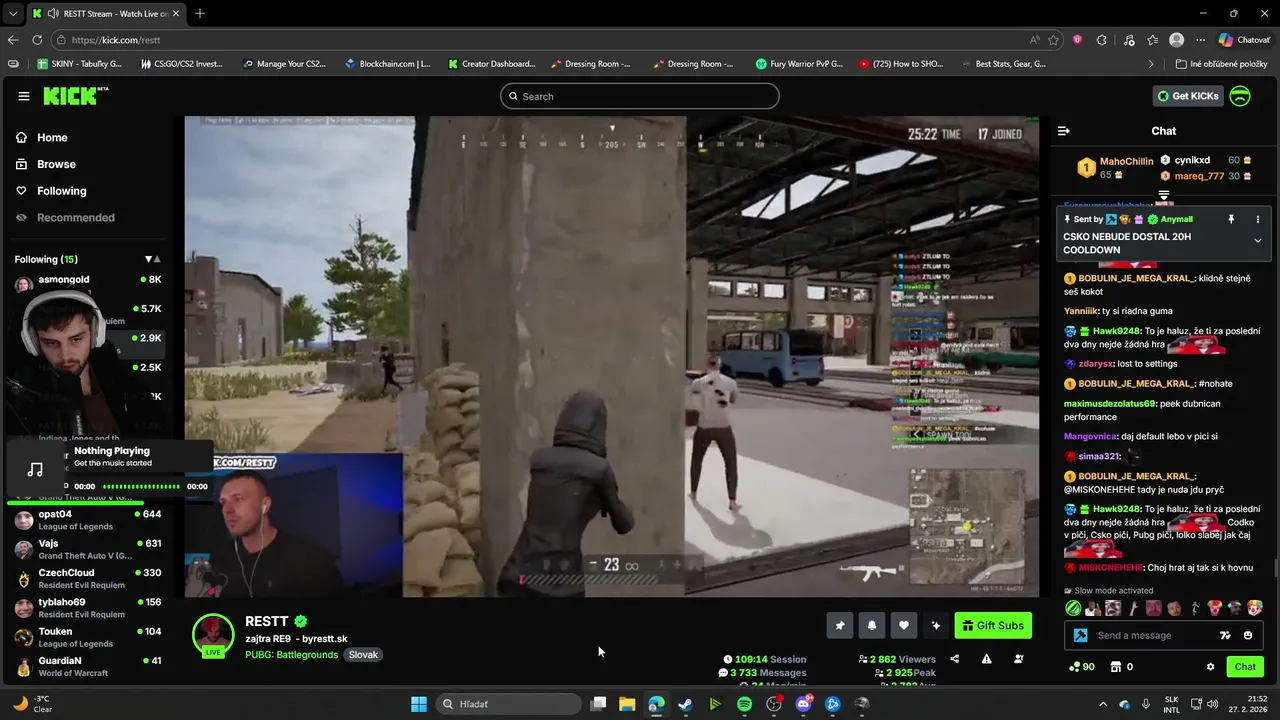
Task: Click MahoChillin in gift leaderboard
Action: click(1126, 161)
